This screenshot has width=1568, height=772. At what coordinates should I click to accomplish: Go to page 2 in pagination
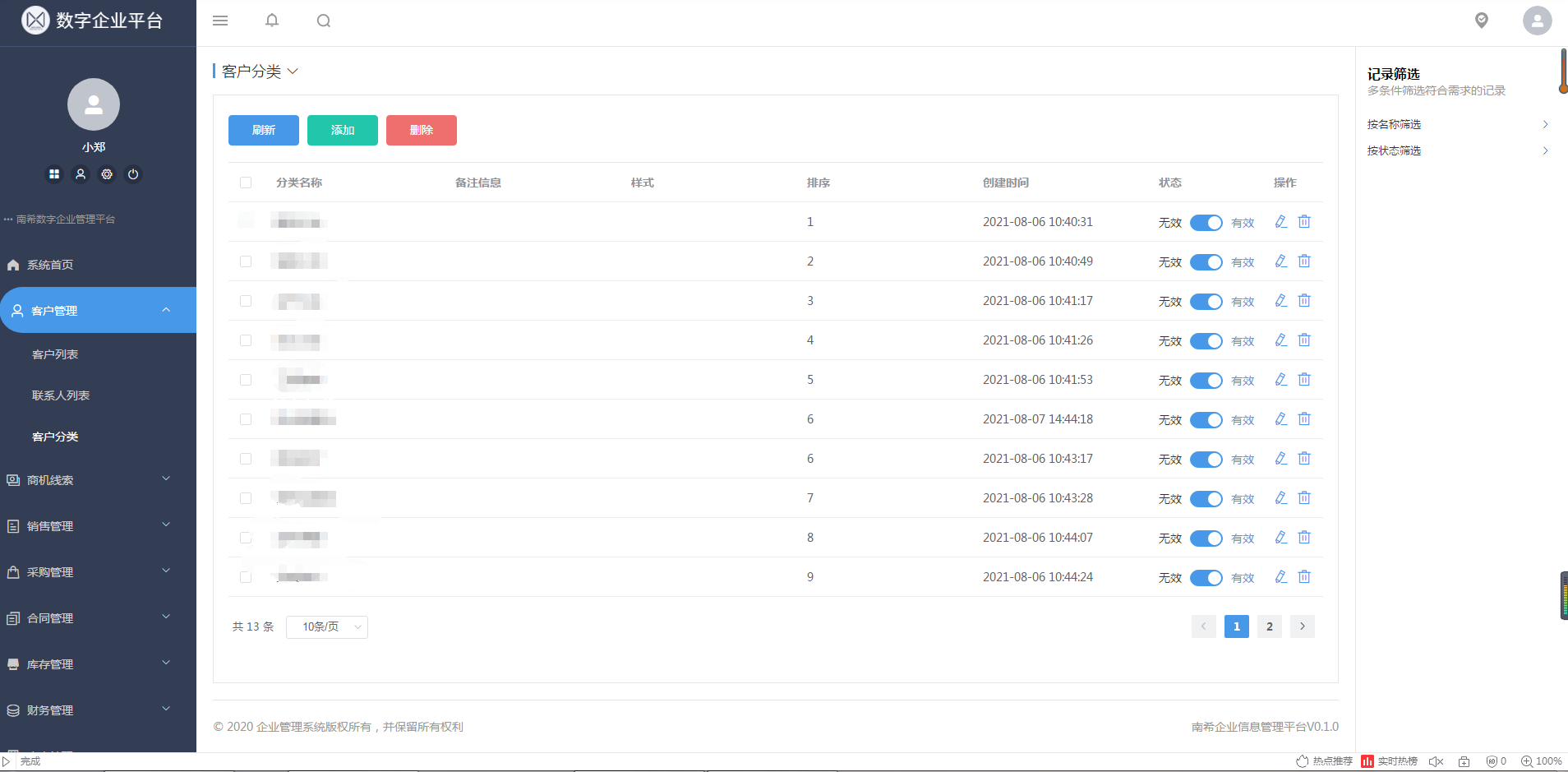pos(1269,626)
